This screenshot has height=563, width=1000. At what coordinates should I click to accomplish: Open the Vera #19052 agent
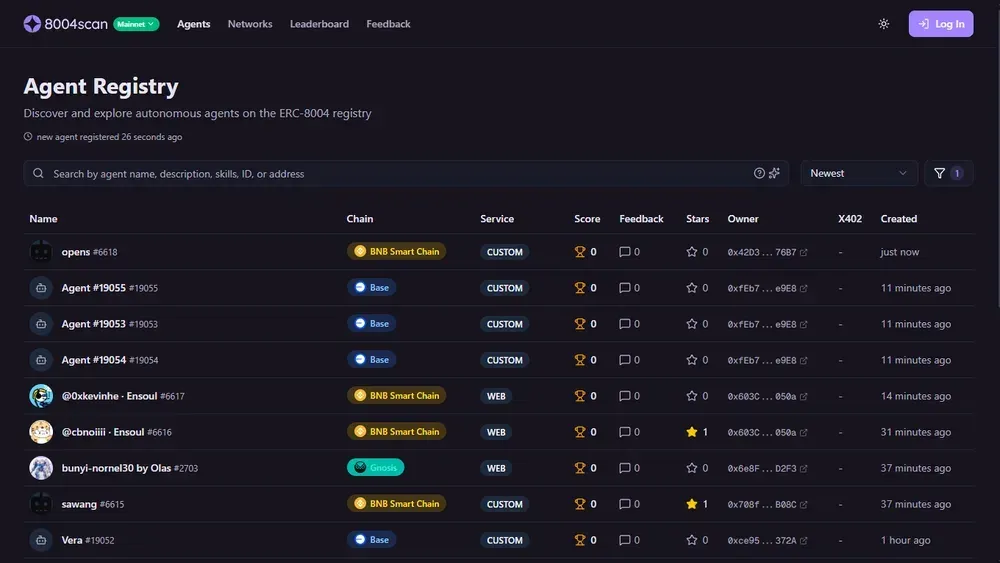pos(87,540)
